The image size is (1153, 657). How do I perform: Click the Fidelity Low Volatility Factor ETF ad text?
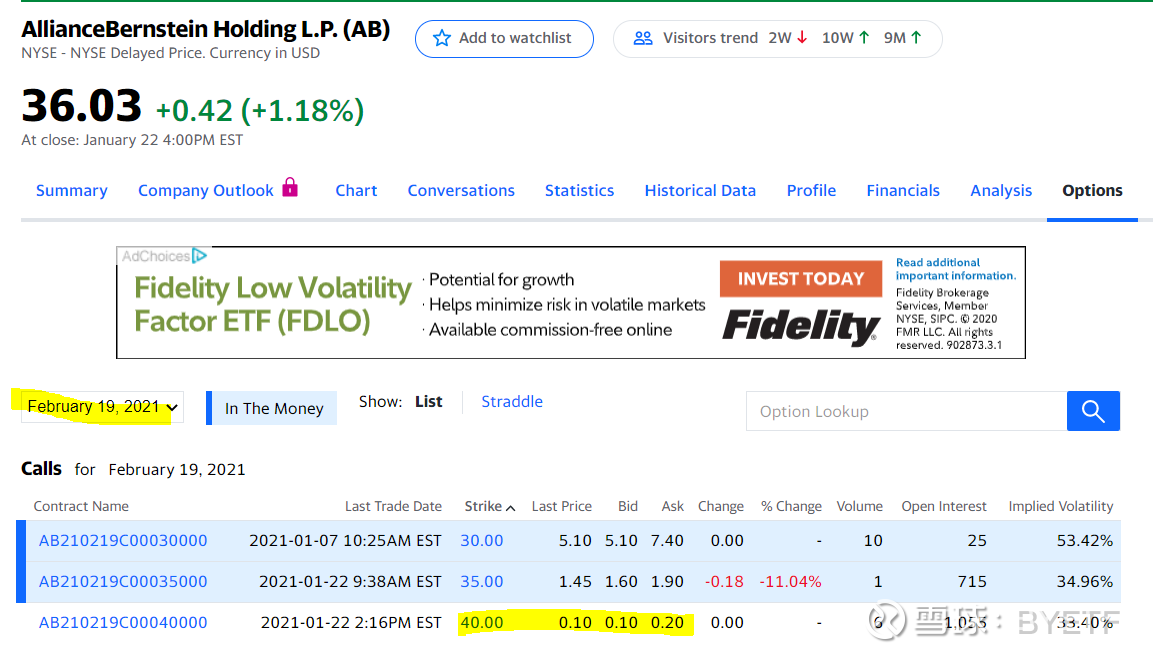pyautogui.click(x=272, y=304)
